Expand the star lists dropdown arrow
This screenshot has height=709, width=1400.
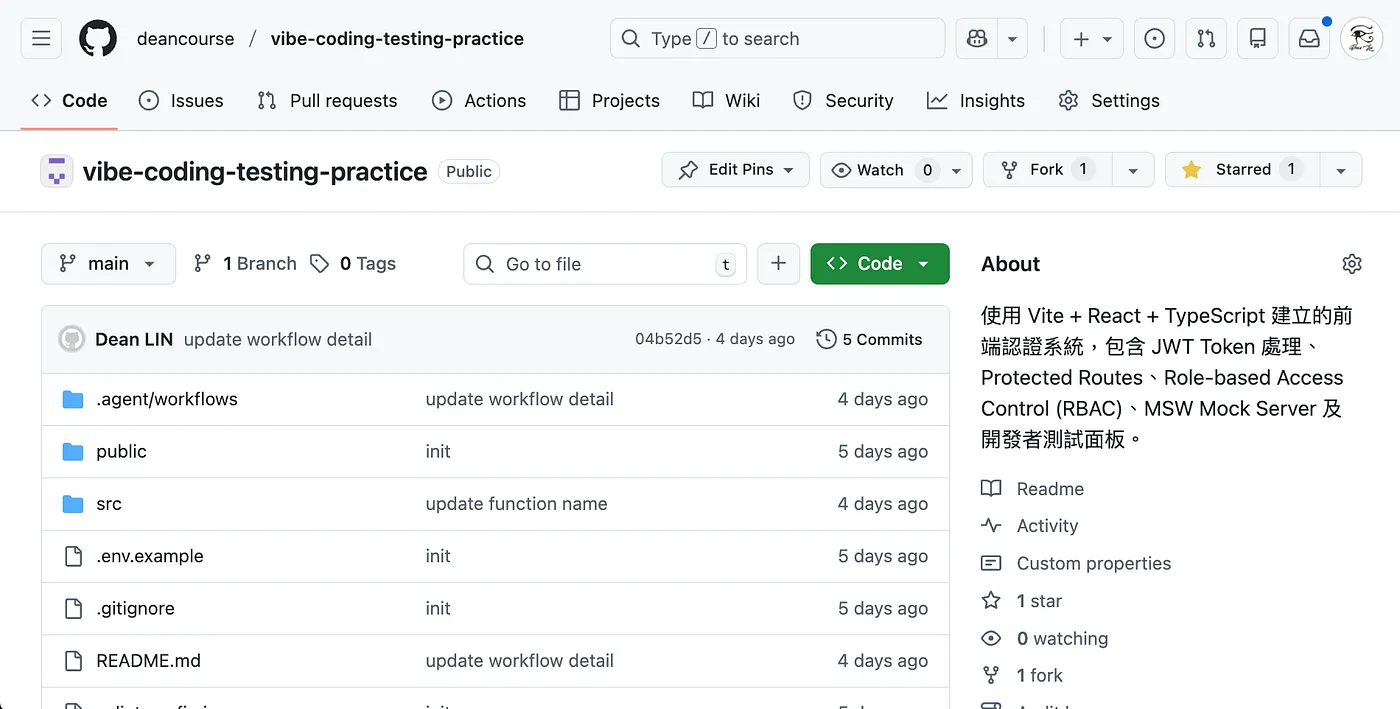(x=1341, y=170)
